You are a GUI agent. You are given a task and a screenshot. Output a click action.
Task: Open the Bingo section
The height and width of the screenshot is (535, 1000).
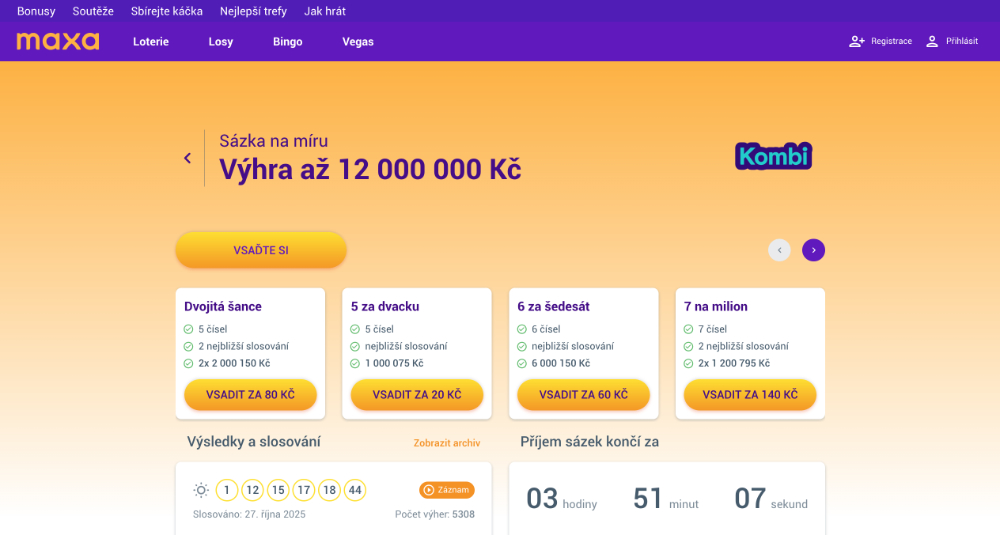click(x=287, y=42)
